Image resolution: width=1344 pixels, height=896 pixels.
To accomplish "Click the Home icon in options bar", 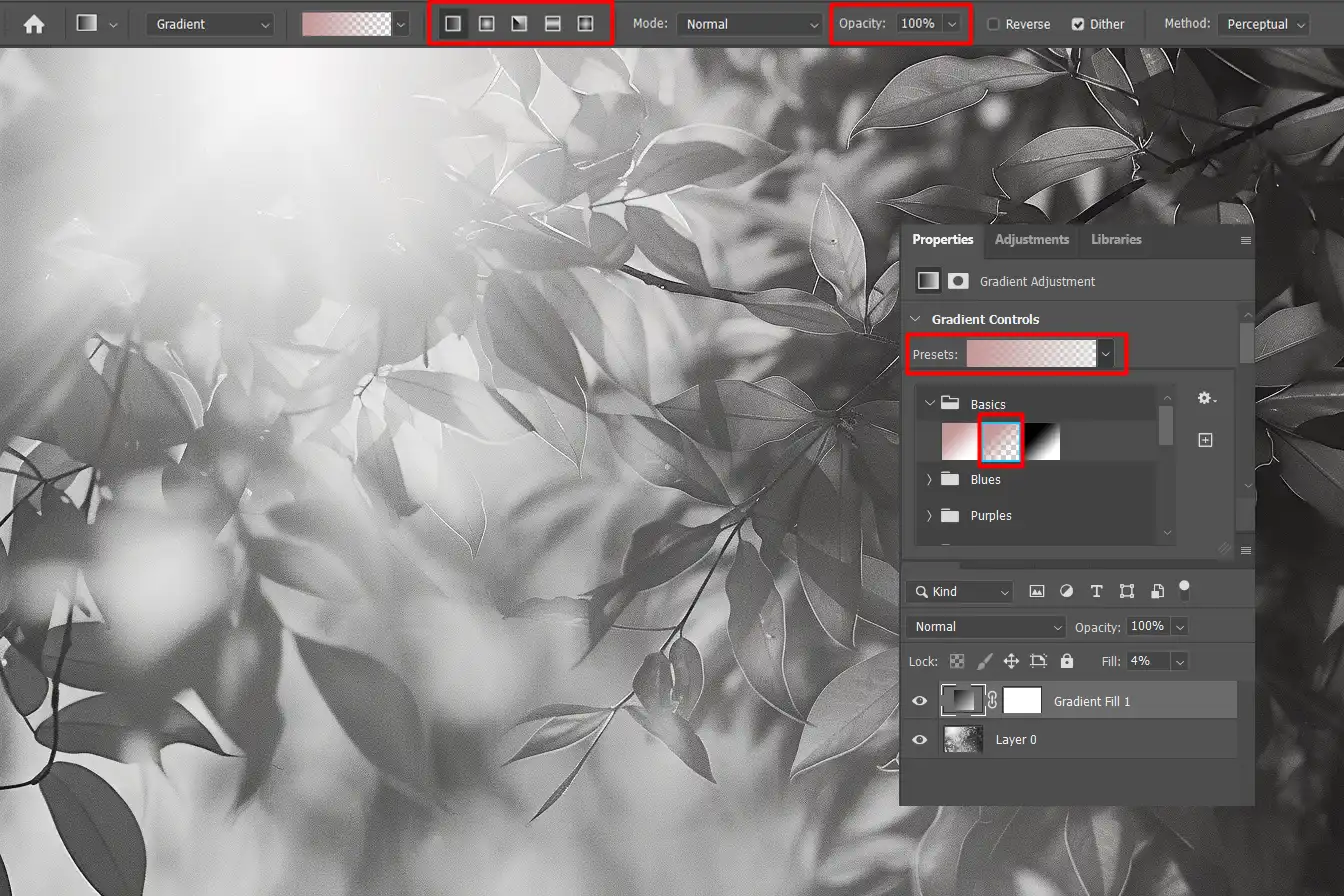I will tap(34, 24).
